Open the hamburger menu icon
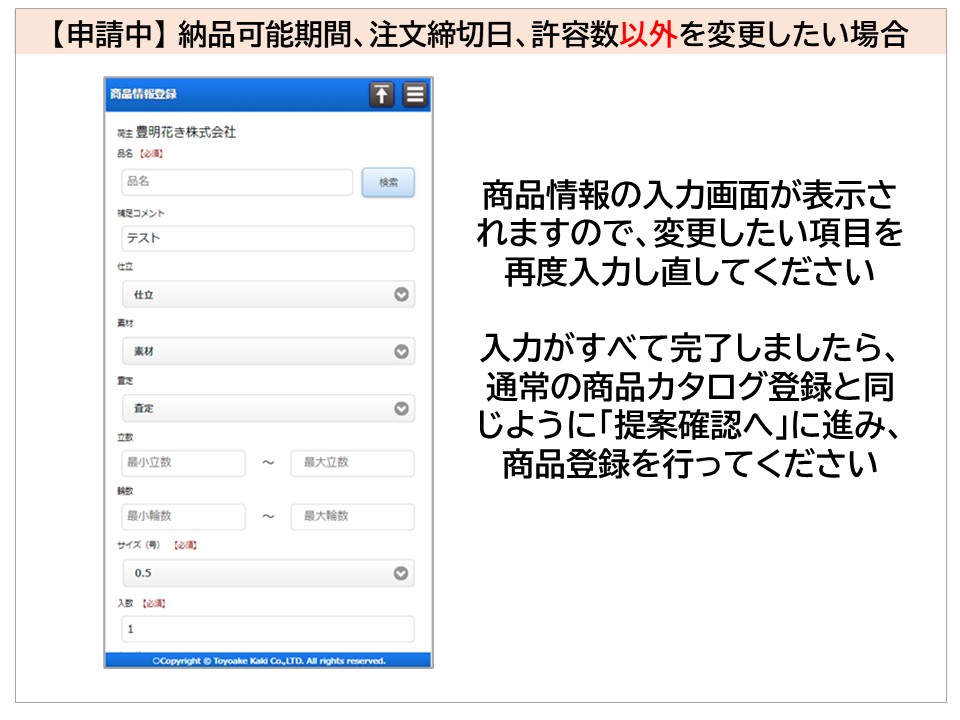 pyautogui.click(x=415, y=95)
